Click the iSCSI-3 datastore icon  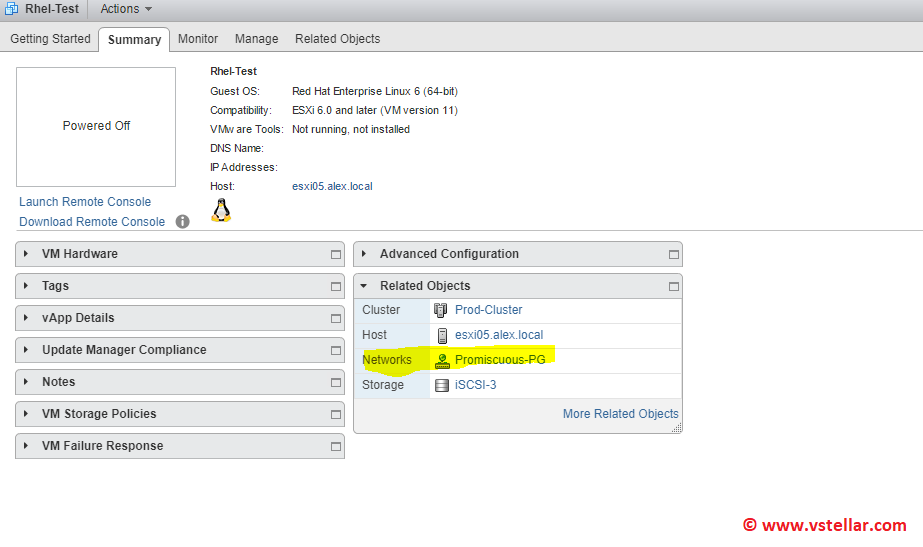[441, 385]
